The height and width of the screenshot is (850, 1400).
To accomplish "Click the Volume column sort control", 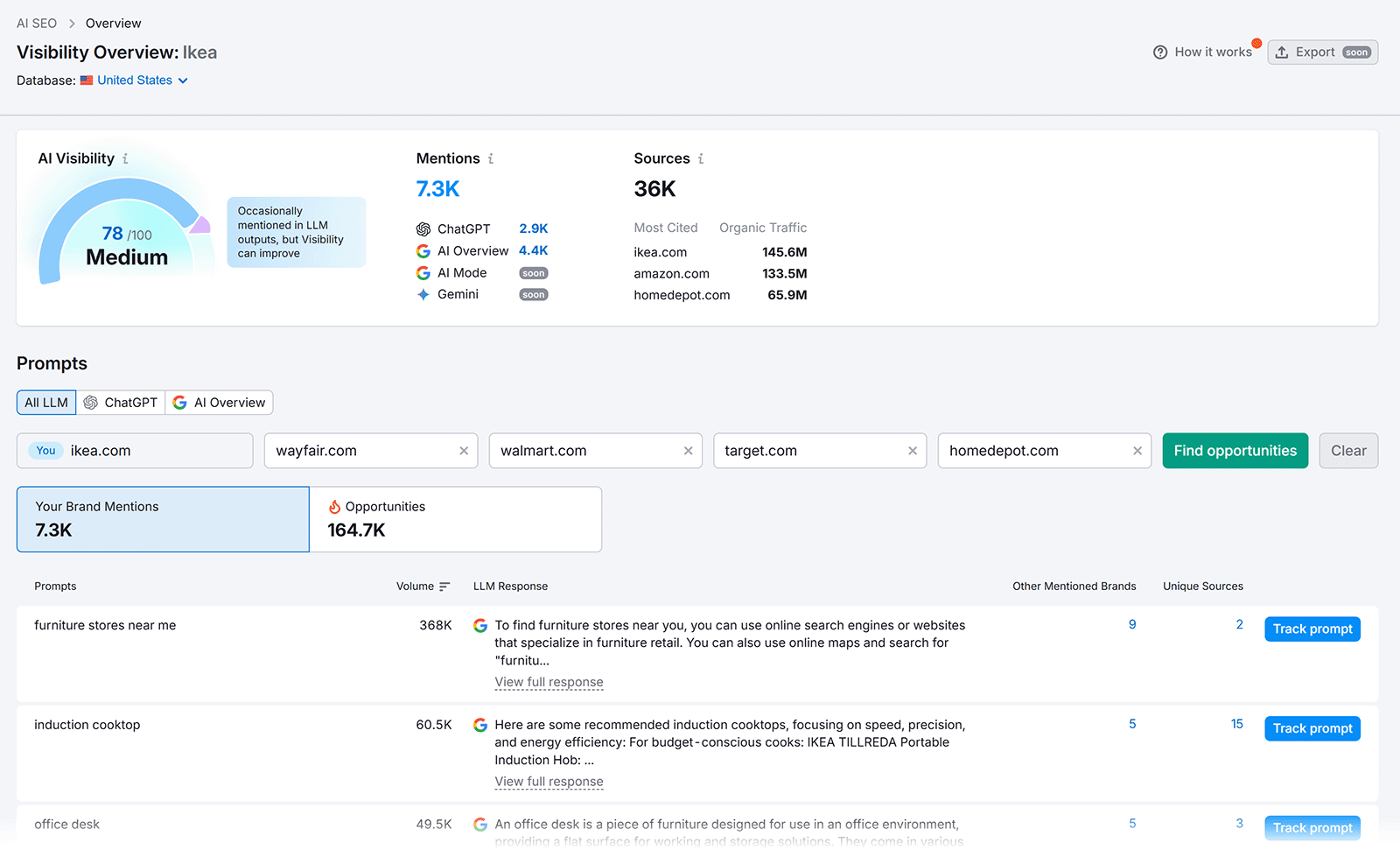I will tap(446, 586).
